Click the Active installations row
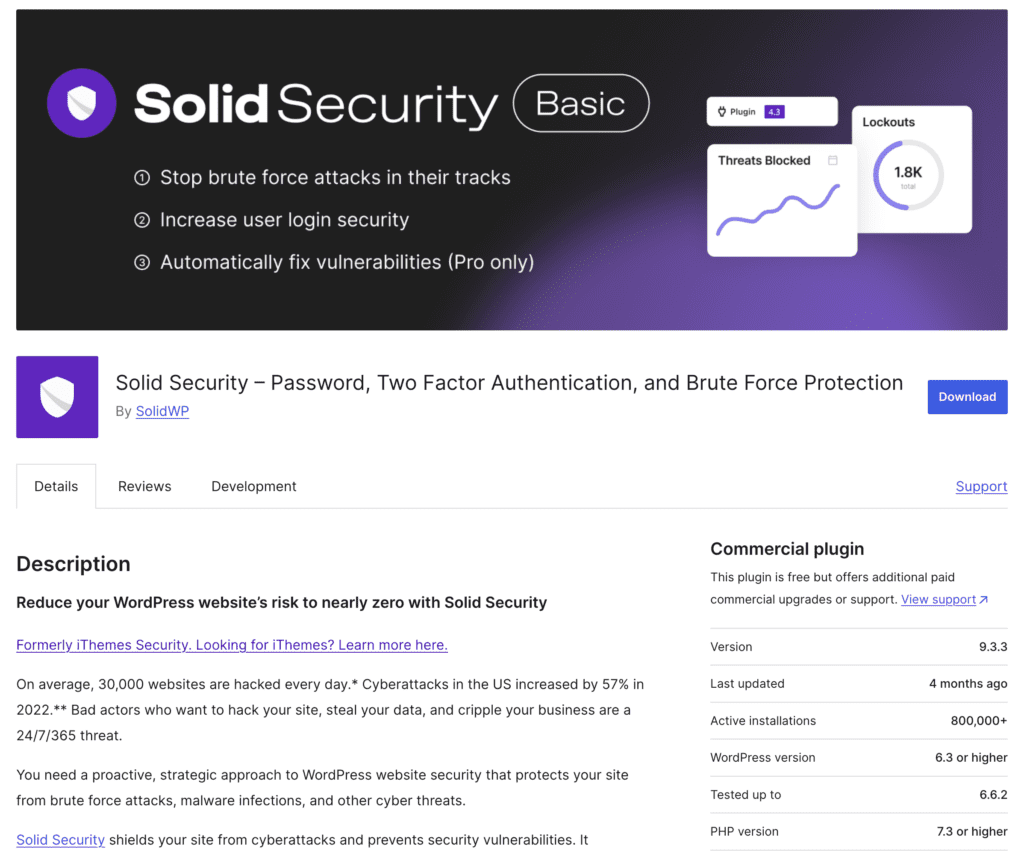Image resolution: width=1024 pixels, height=854 pixels. pos(858,721)
